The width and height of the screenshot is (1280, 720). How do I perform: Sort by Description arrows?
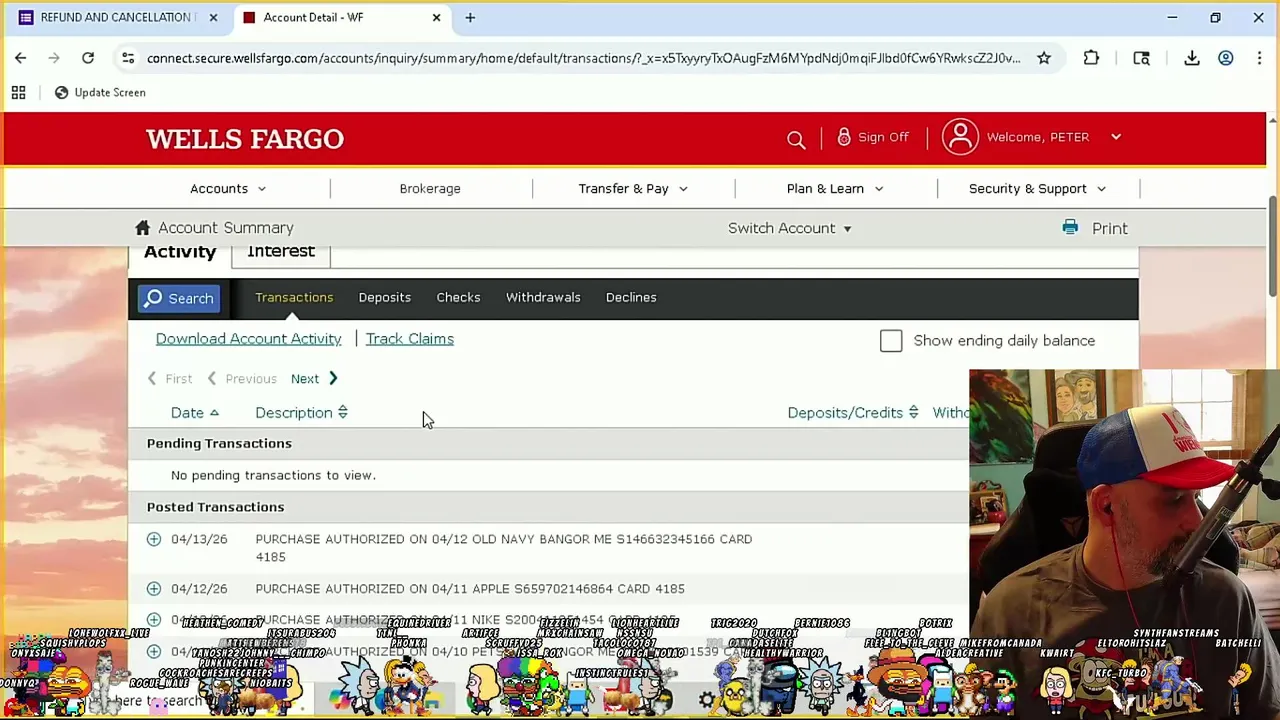(342, 413)
